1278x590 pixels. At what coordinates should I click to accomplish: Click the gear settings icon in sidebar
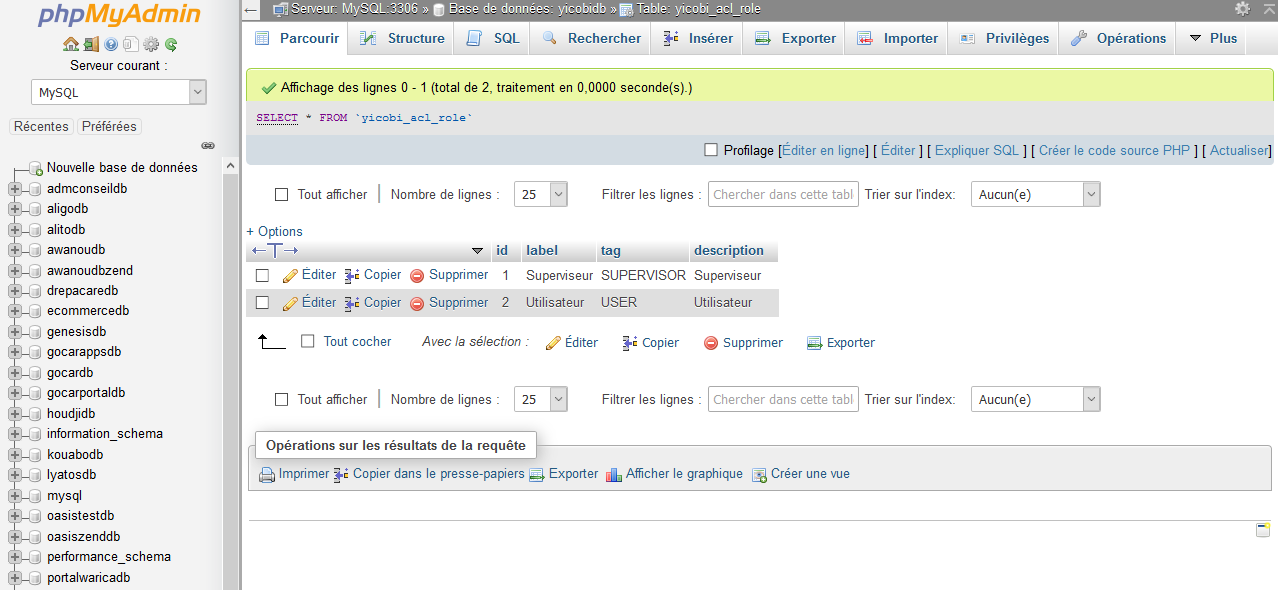pos(151,44)
